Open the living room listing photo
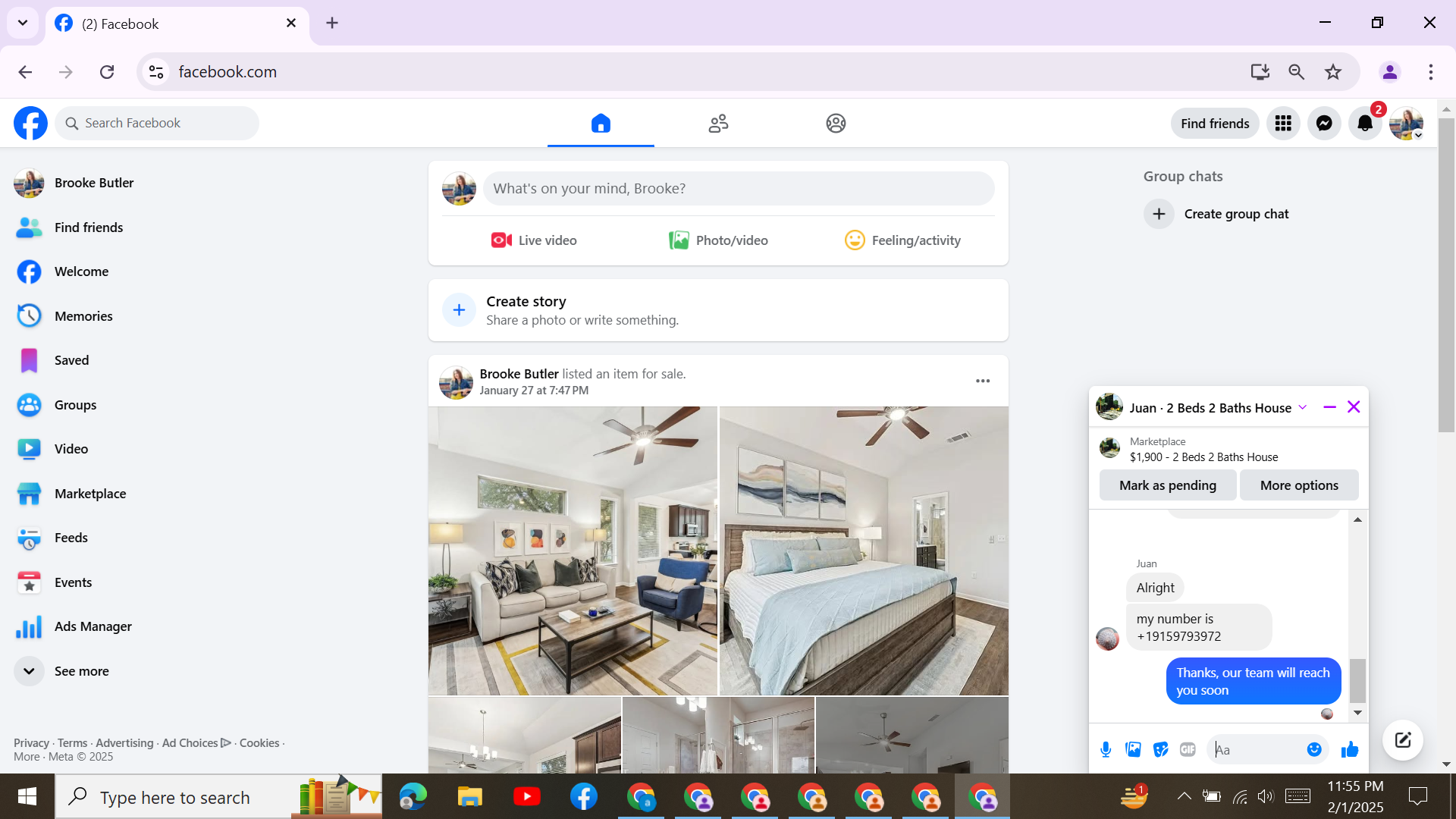The height and width of the screenshot is (819, 1456). pos(573,551)
